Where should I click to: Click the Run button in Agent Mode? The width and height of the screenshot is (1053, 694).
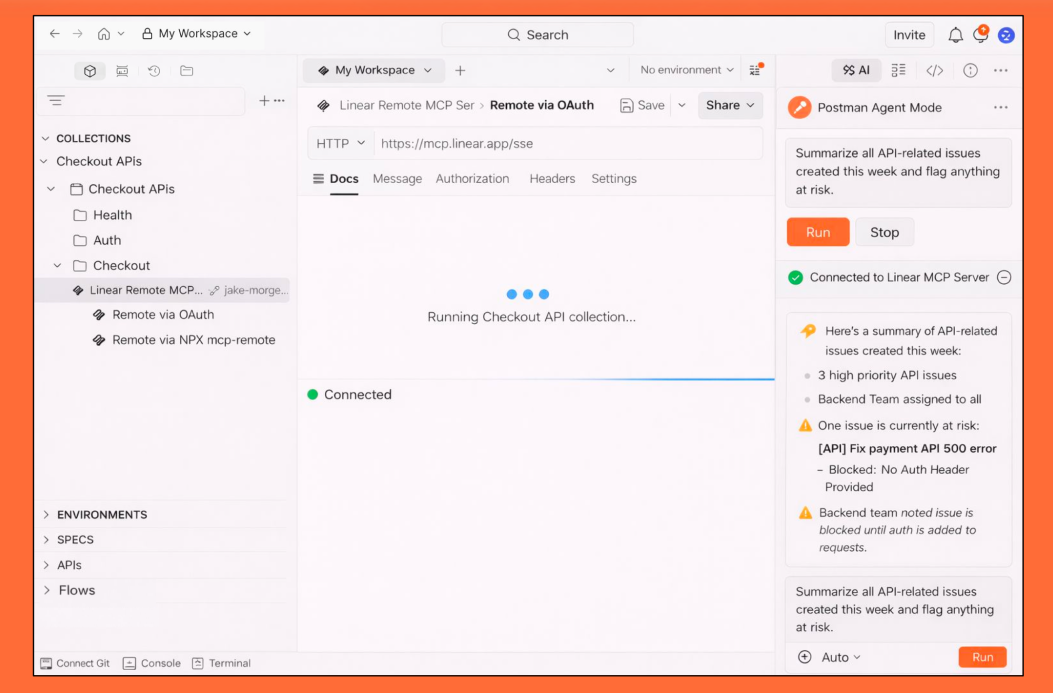pos(818,231)
